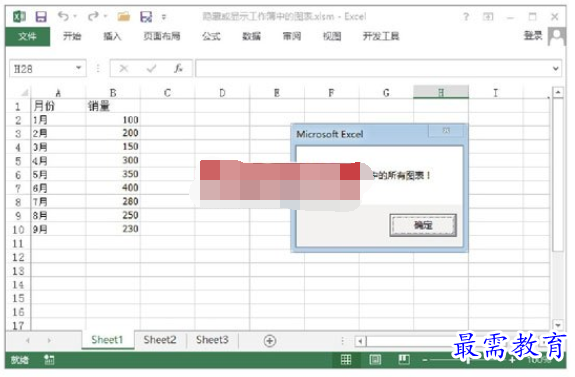Viewport: 575px width, 377px height.
Task: Click previous sheet navigation arrow
Action: (28, 341)
